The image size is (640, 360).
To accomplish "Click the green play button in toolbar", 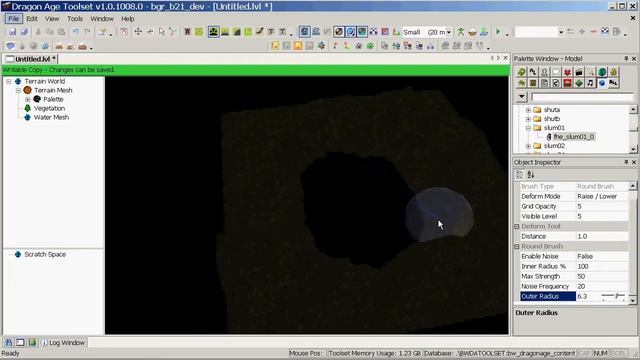I will (x=498, y=32).
